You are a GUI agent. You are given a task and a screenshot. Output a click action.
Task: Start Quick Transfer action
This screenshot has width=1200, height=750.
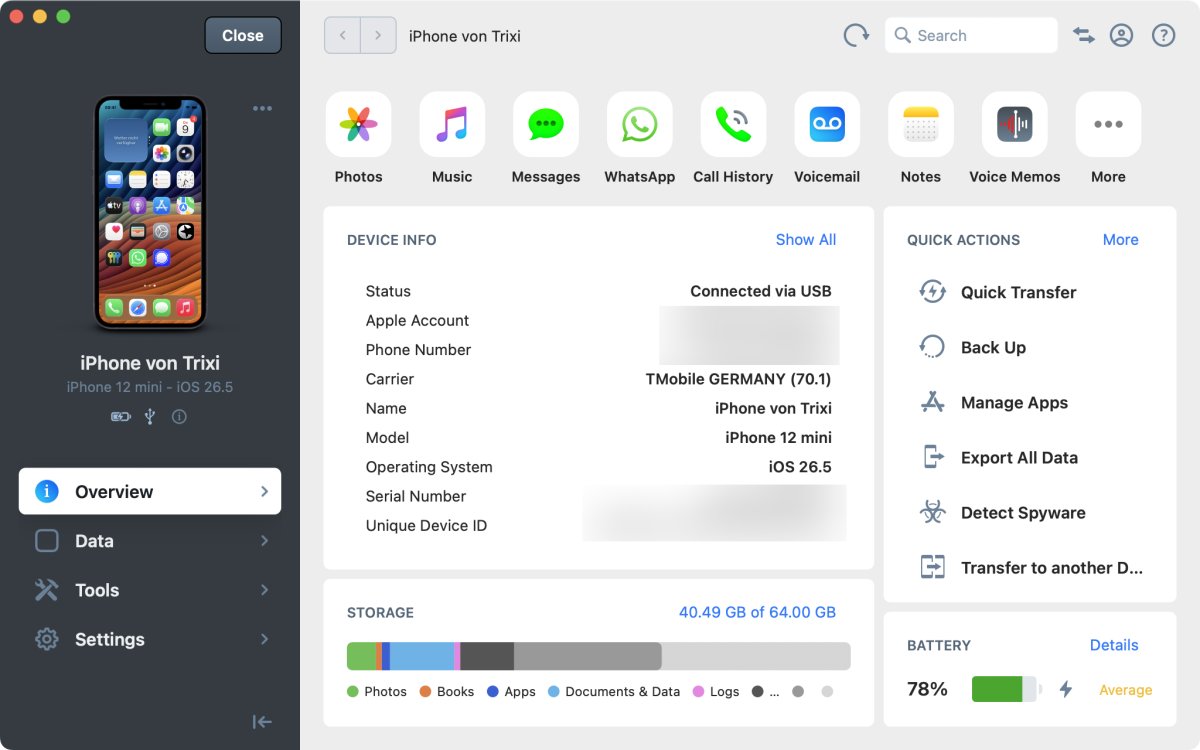tap(998, 292)
